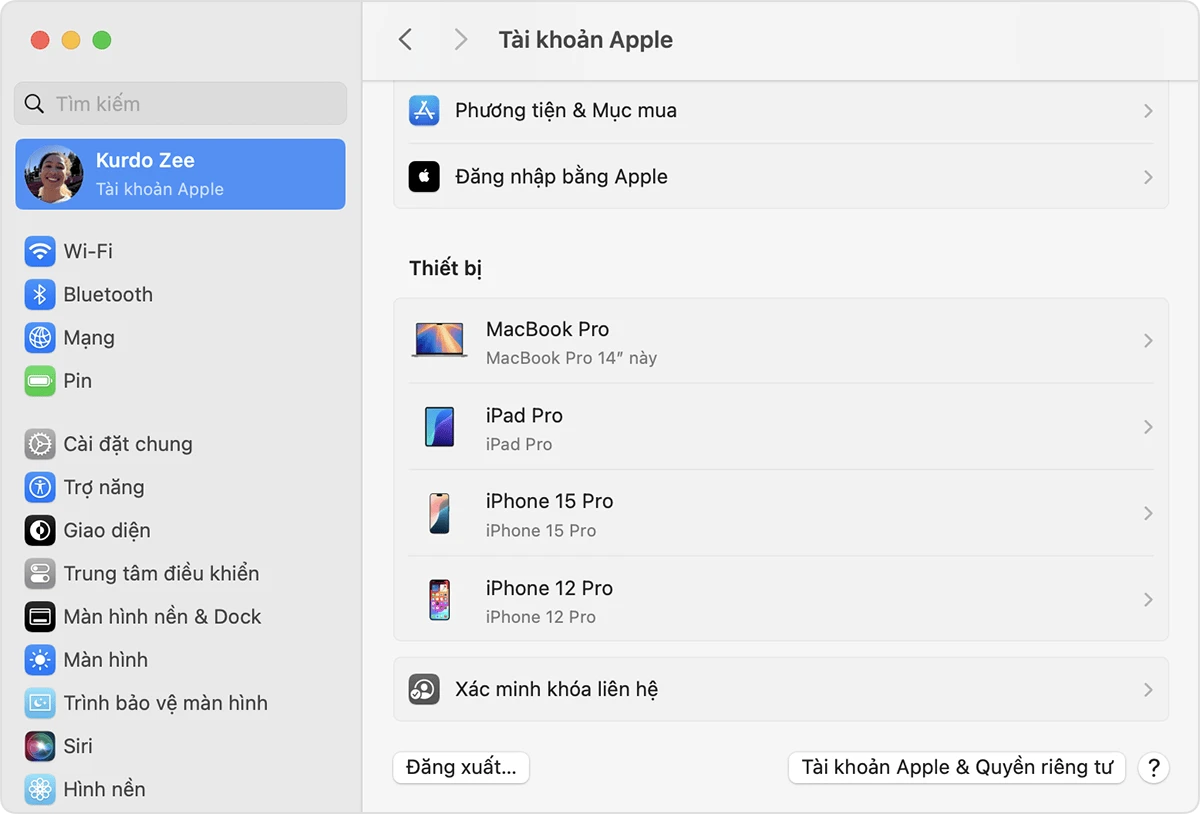Open Xác minh khóa liên hệ
Screen dimensions: 1200x814
[782, 689]
